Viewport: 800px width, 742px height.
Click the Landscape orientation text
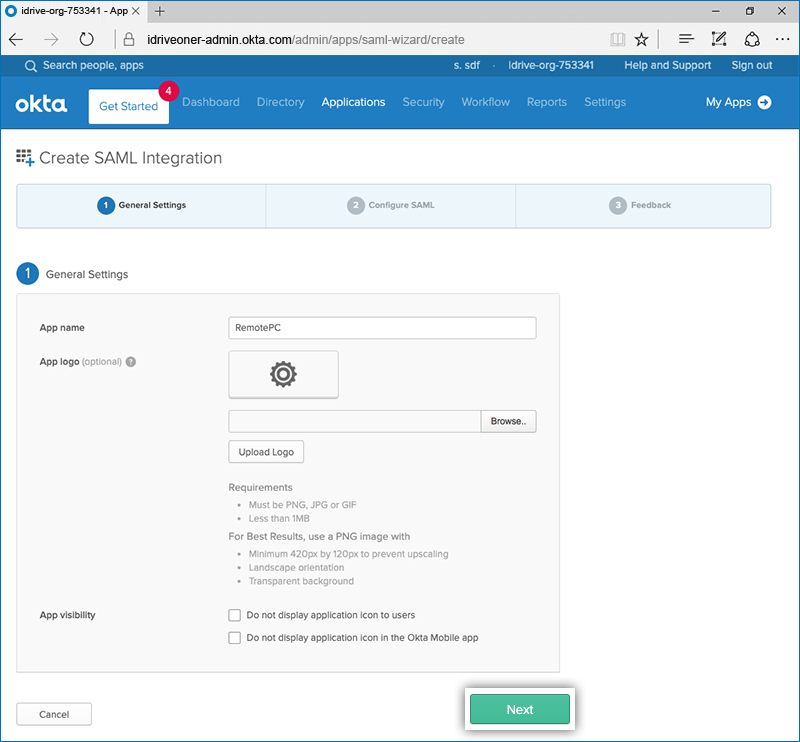[296, 567]
